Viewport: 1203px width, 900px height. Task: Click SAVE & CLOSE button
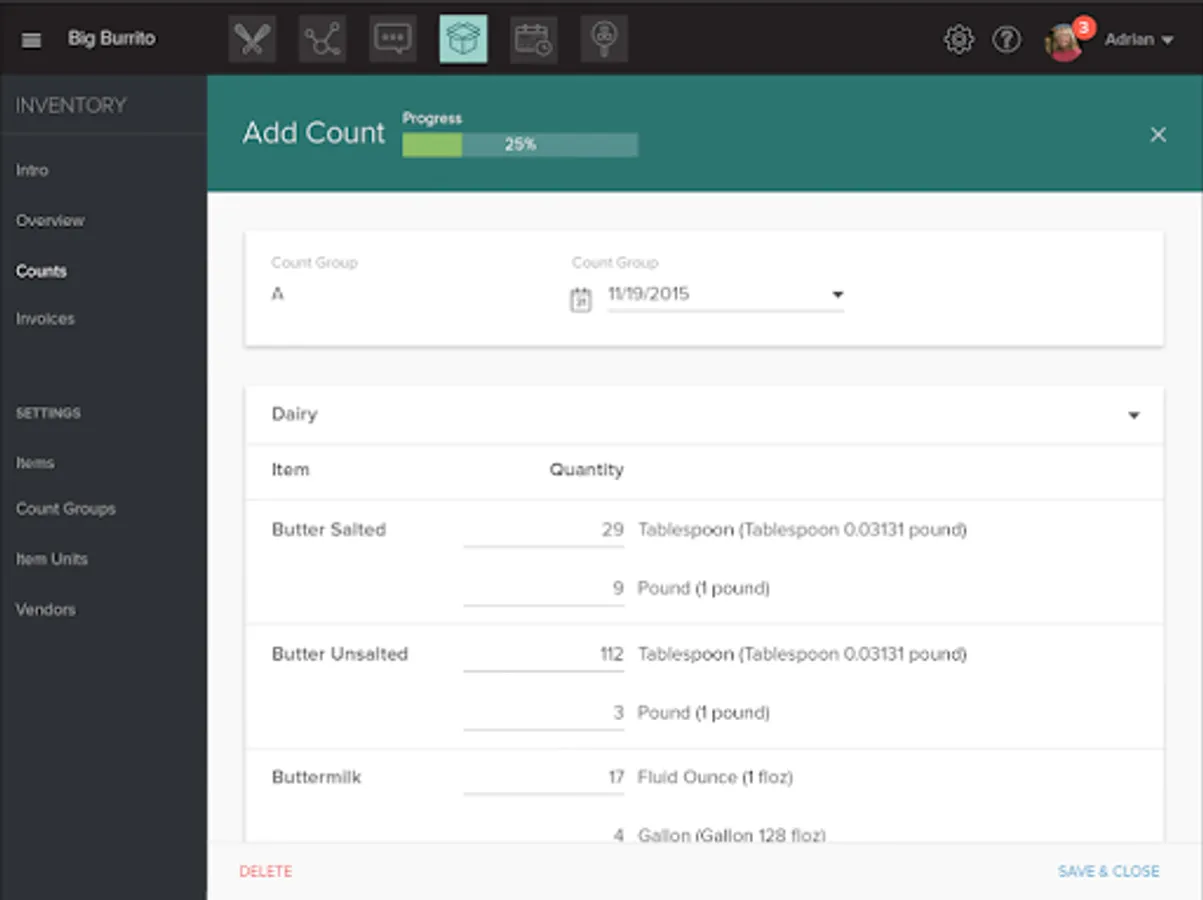[1109, 872]
